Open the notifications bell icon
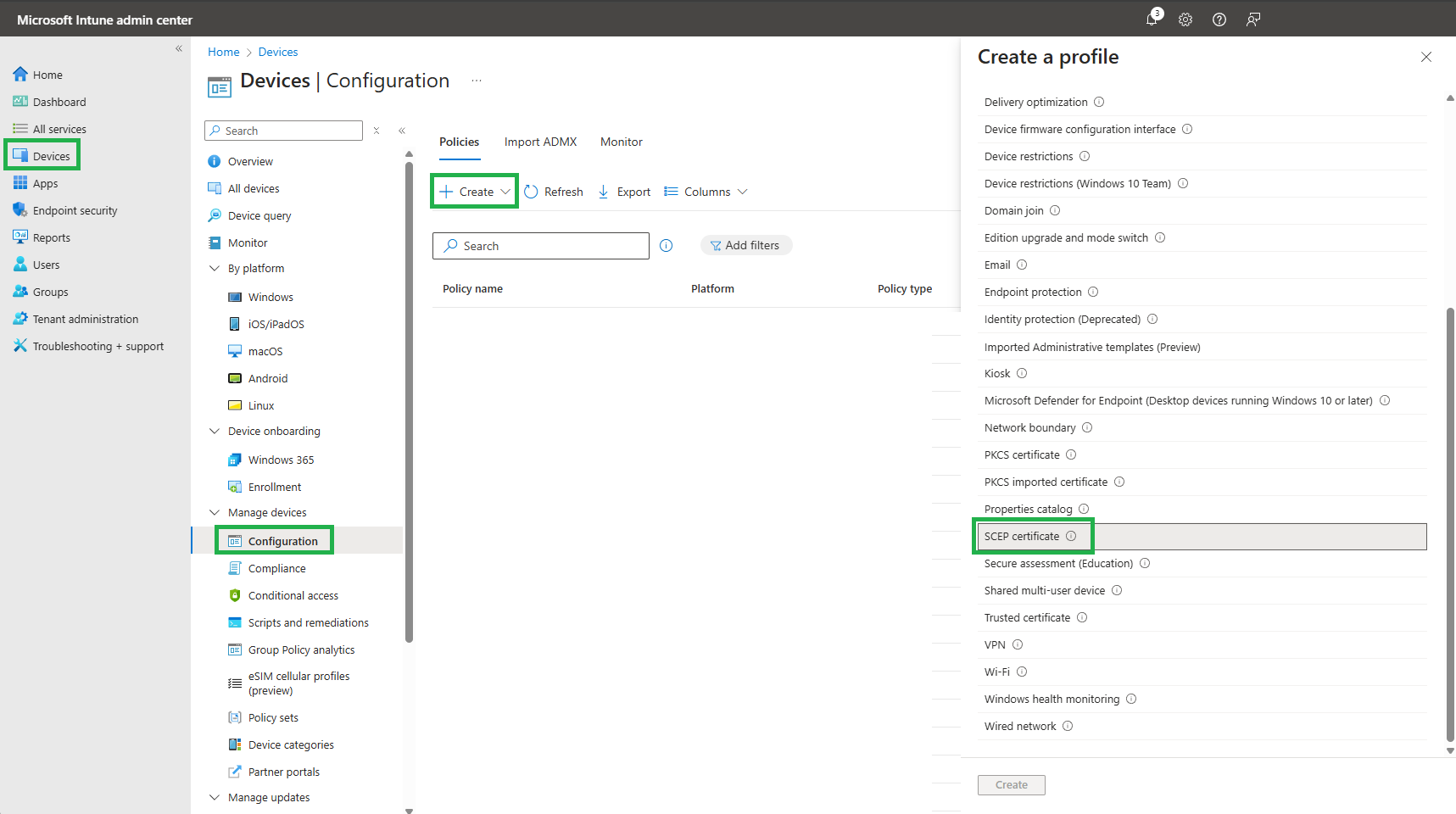 tap(1152, 20)
